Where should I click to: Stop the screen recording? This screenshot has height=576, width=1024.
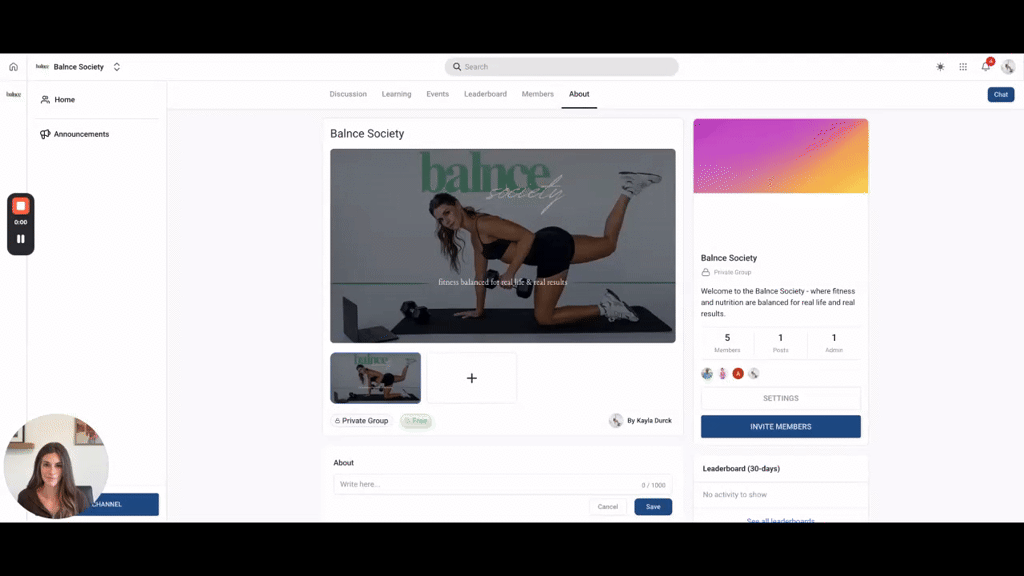tap(21, 206)
